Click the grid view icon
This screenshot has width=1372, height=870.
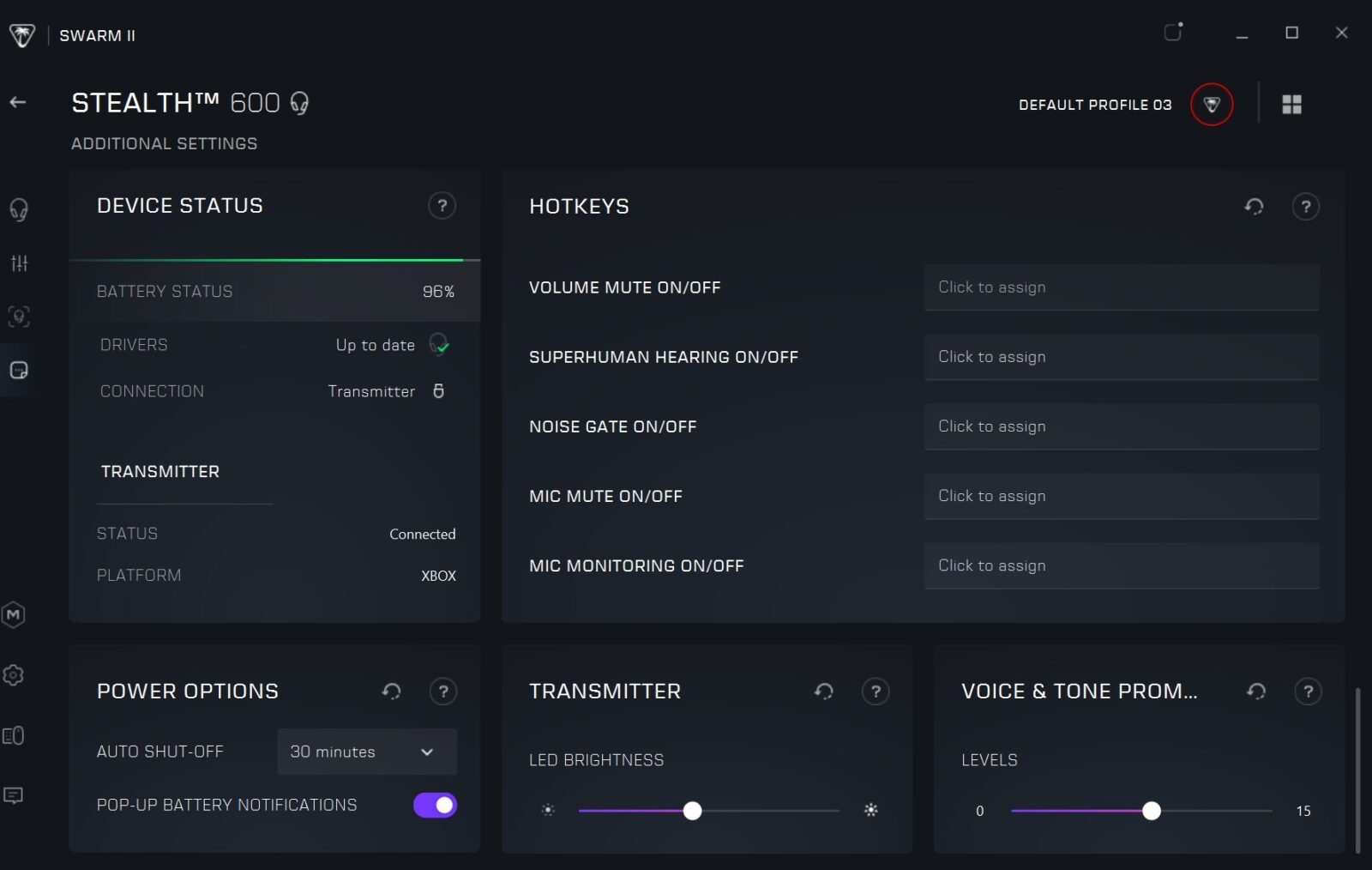pos(1291,105)
